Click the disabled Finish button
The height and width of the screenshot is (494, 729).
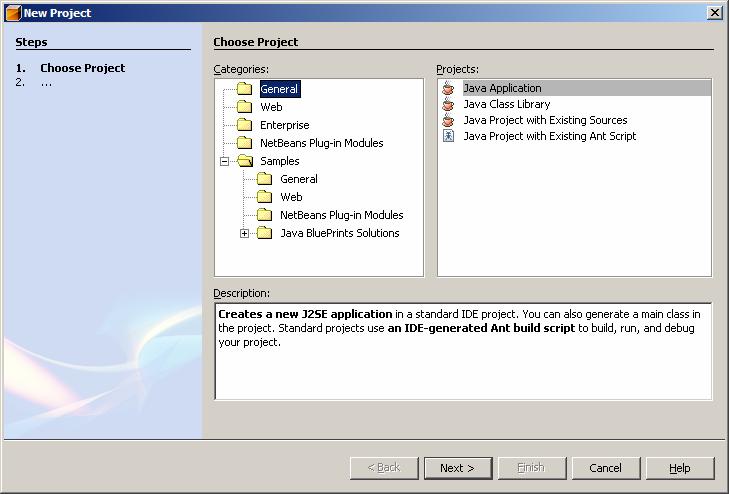(532, 468)
